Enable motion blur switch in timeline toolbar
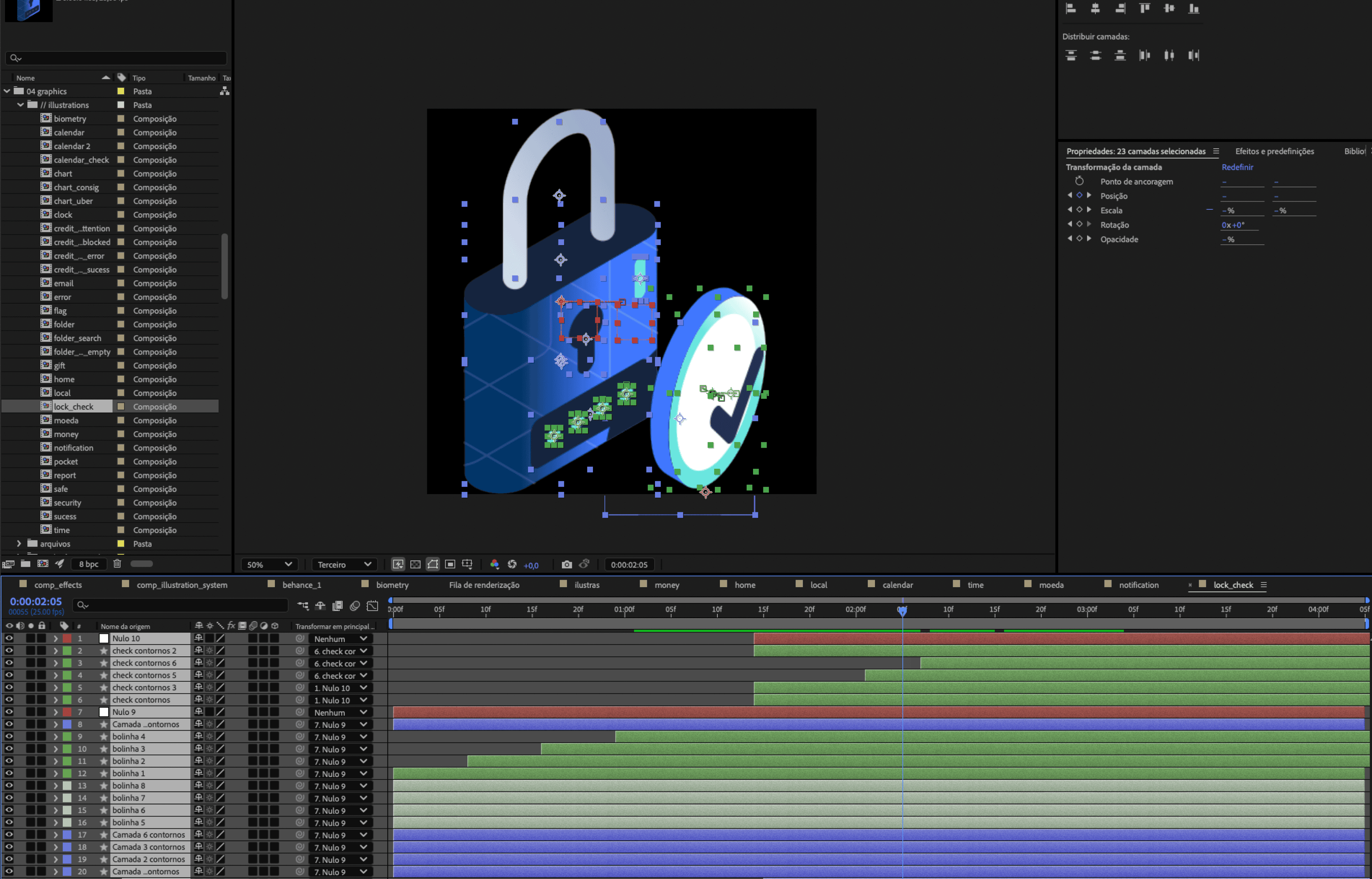1372x879 pixels. (355, 606)
